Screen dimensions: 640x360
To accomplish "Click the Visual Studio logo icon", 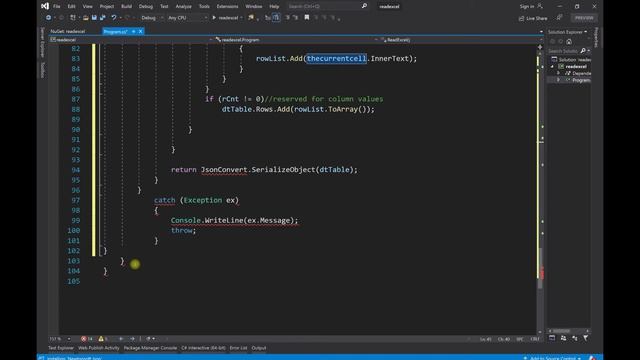I will pyautogui.click(x=45, y=6).
